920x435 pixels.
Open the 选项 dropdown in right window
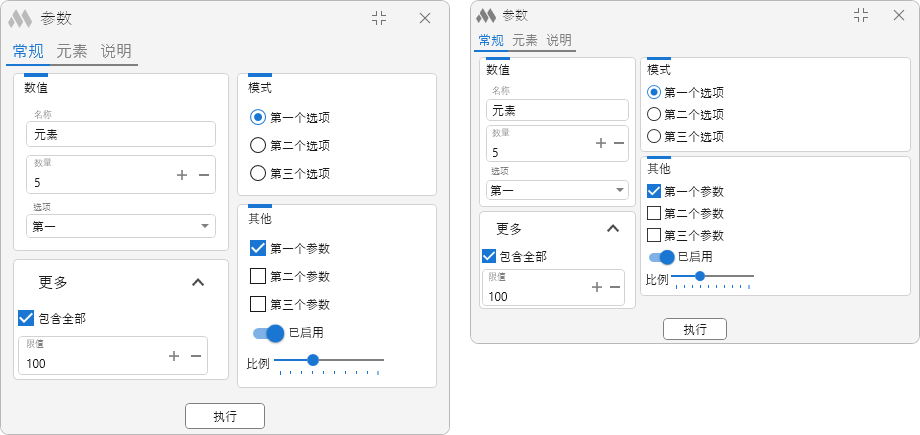(x=557, y=190)
